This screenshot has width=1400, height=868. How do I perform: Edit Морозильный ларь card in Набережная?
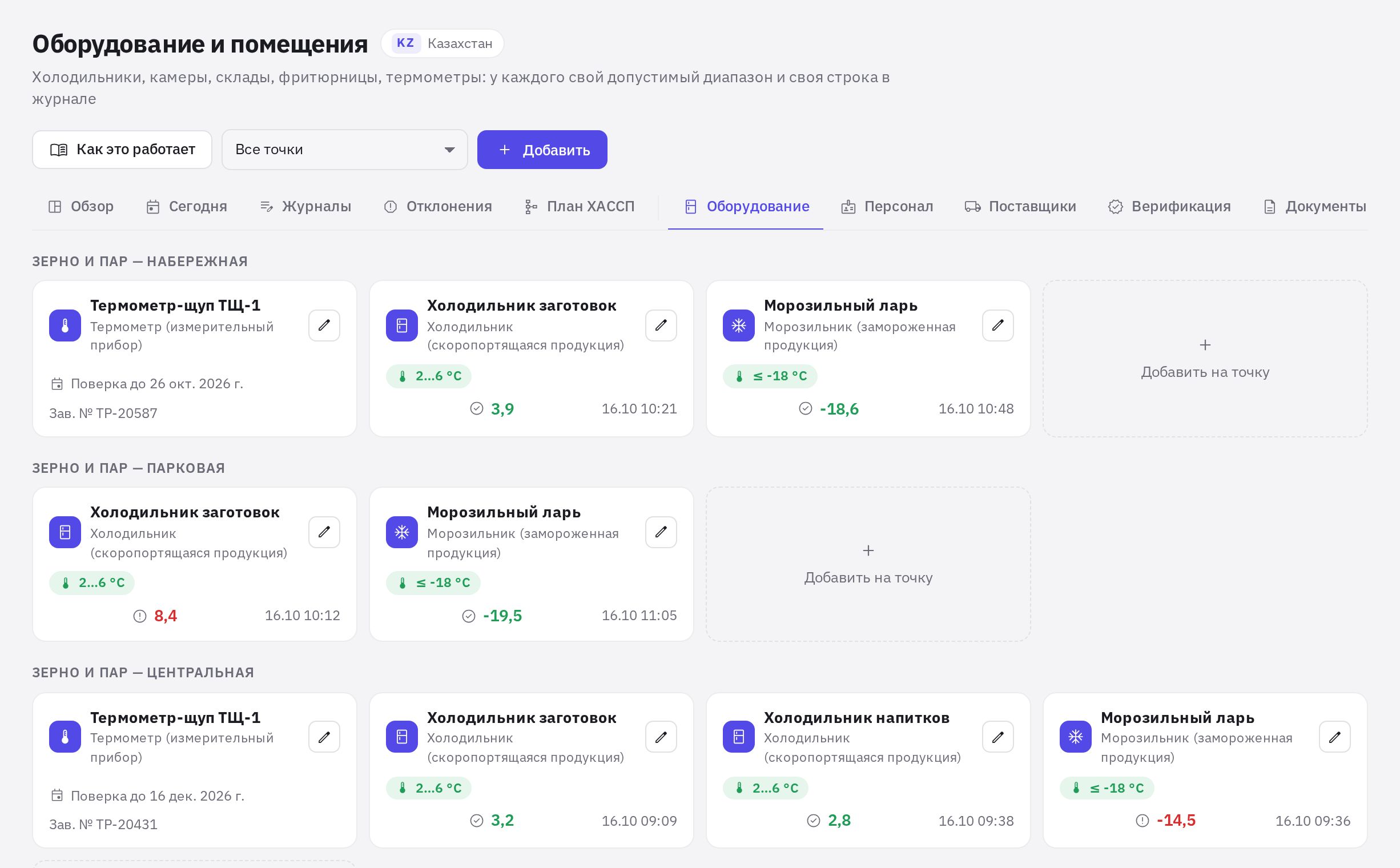coord(998,325)
